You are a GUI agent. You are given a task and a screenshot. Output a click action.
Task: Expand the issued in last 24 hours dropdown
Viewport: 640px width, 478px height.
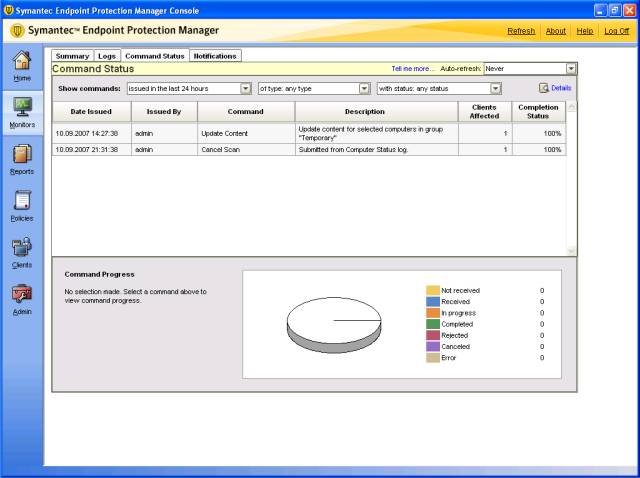click(189, 89)
